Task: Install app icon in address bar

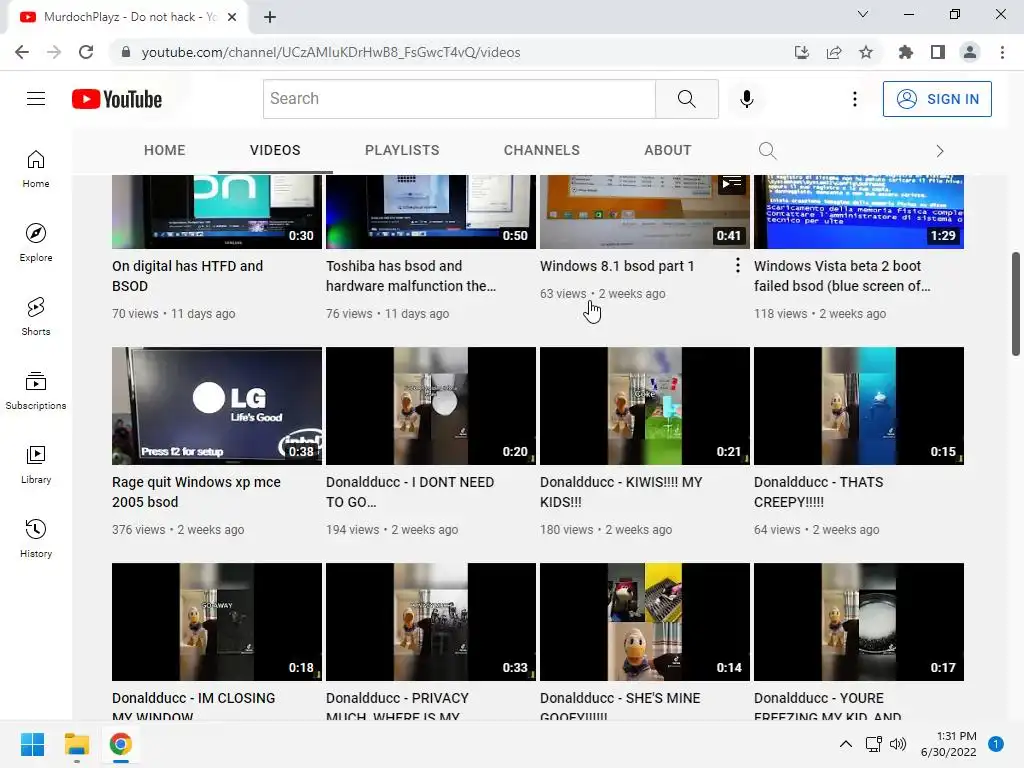Action: [x=802, y=52]
